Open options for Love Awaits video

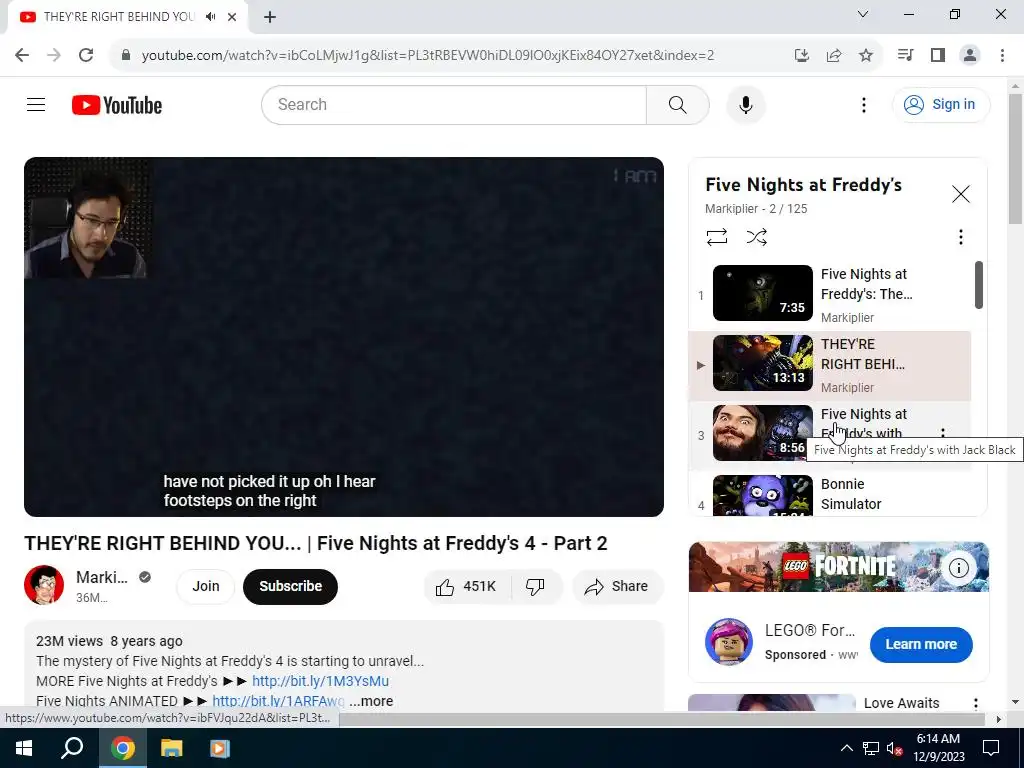pyautogui.click(x=975, y=703)
